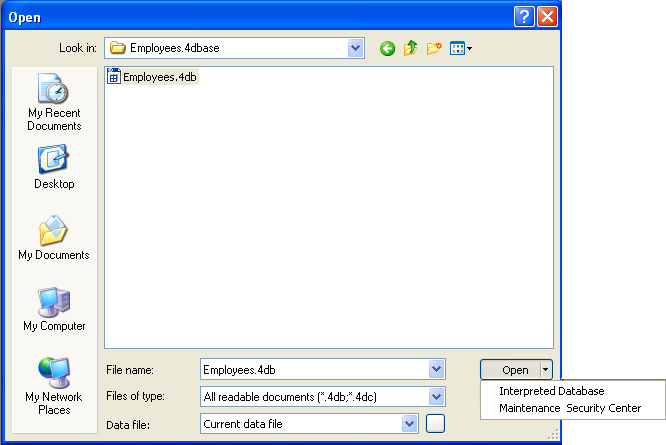Open My Recent Documents place
The width and height of the screenshot is (666, 445).
(x=54, y=102)
